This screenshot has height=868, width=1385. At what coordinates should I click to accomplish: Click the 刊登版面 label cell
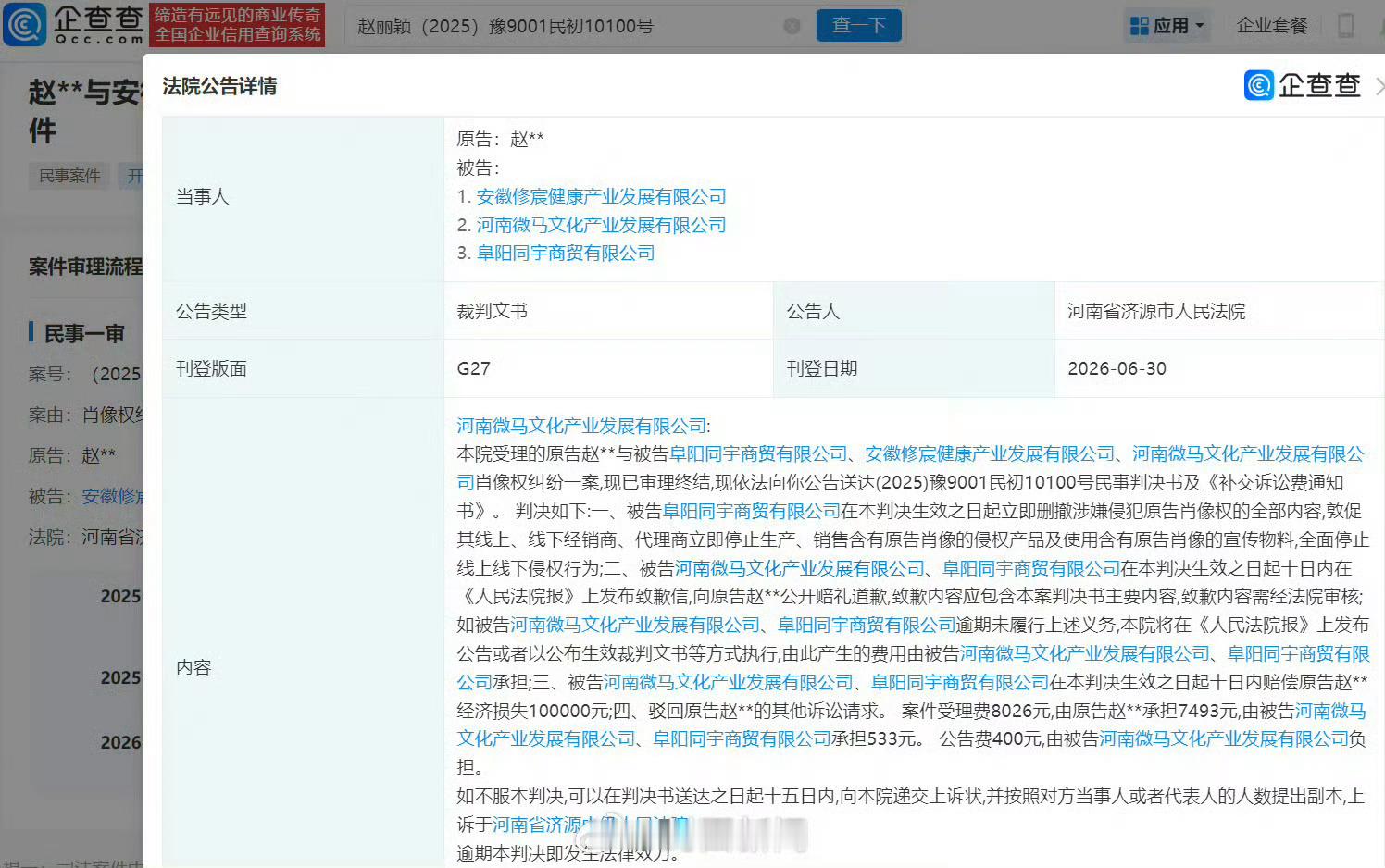(x=303, y=368)
